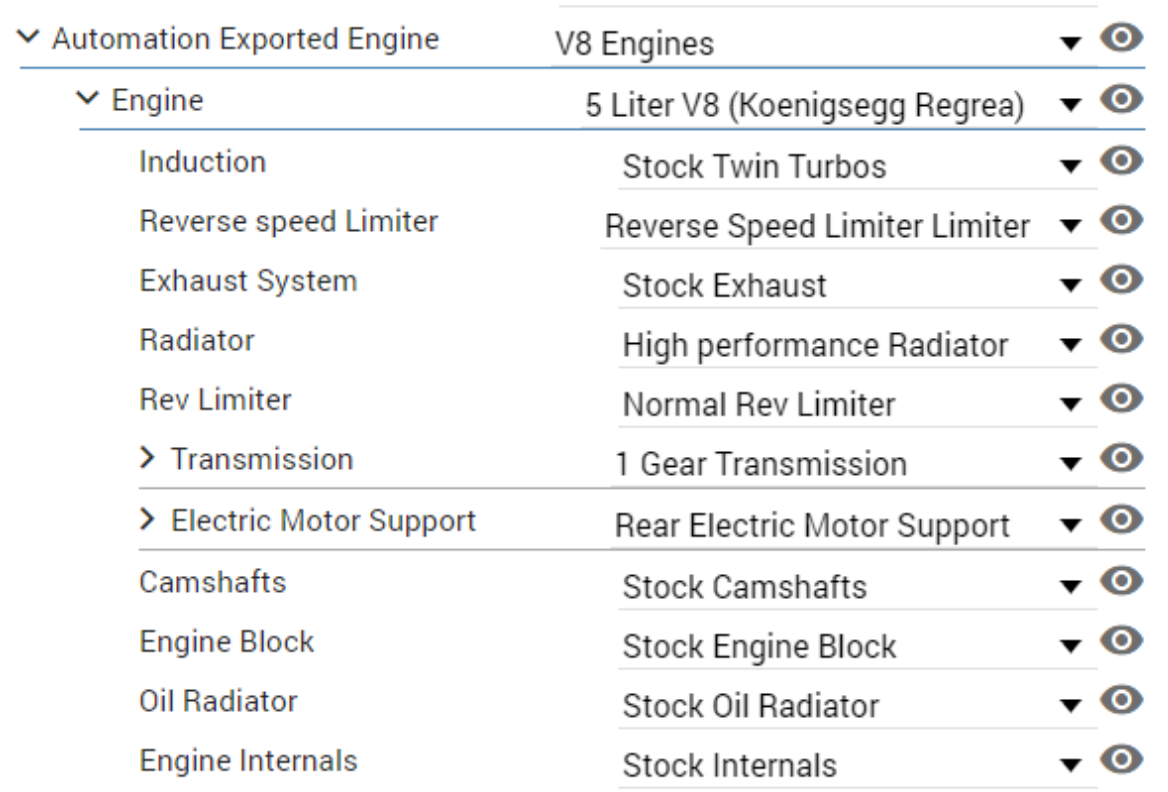
Task: Click eye icon beside Stock Engine Block
Action: coord(1121,640)
